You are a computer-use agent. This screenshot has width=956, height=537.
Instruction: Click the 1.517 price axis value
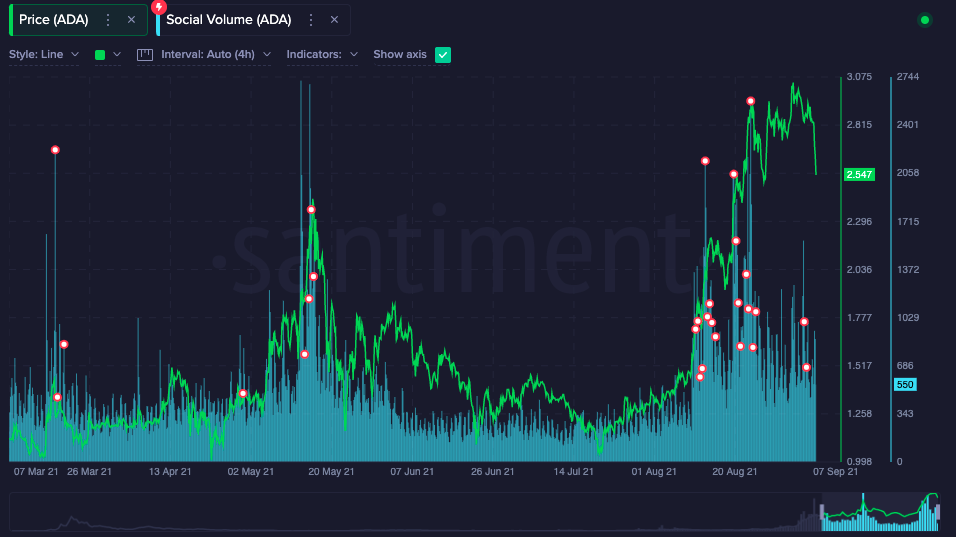pos(859,366)
